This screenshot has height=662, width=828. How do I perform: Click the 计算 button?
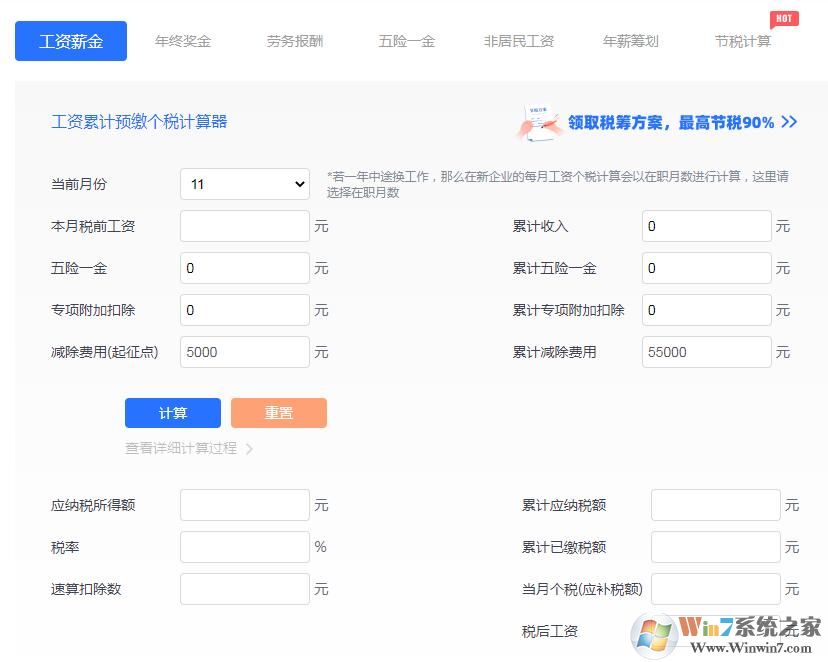click(x=172, y=412)
